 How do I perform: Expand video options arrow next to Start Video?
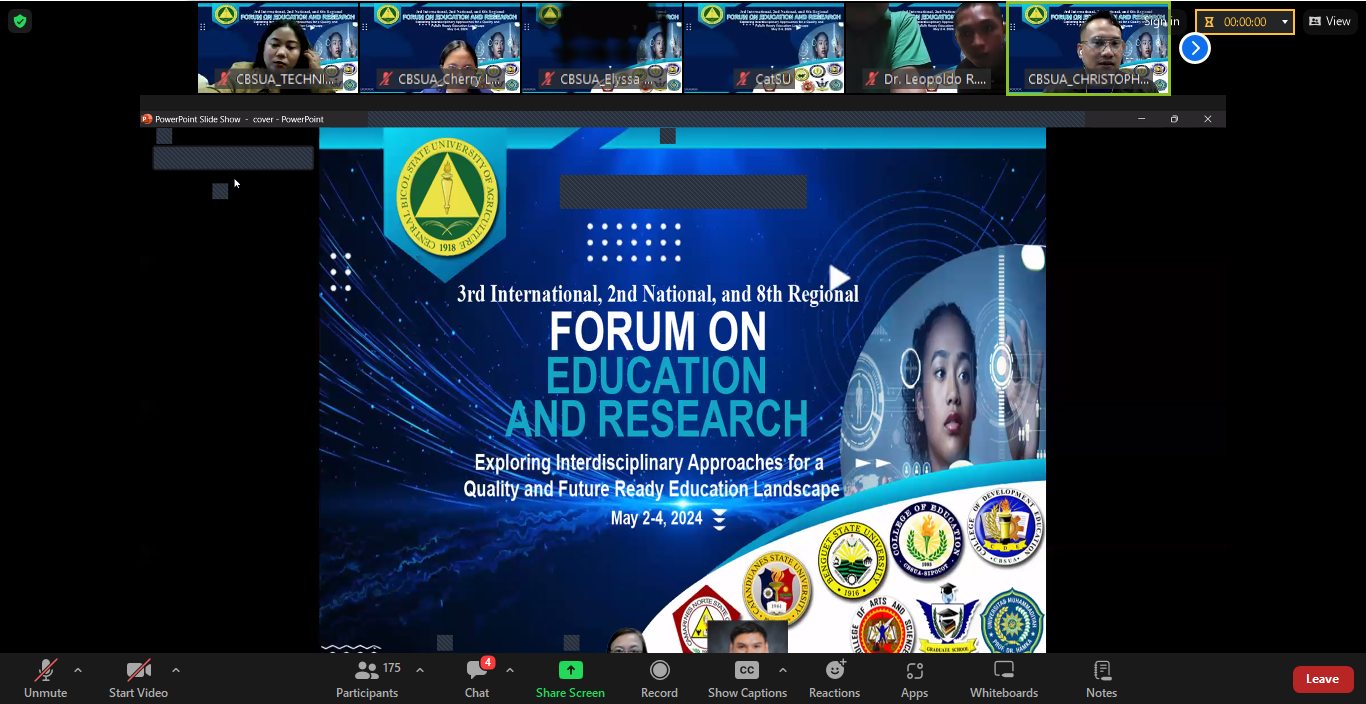(x=176, y=670)
